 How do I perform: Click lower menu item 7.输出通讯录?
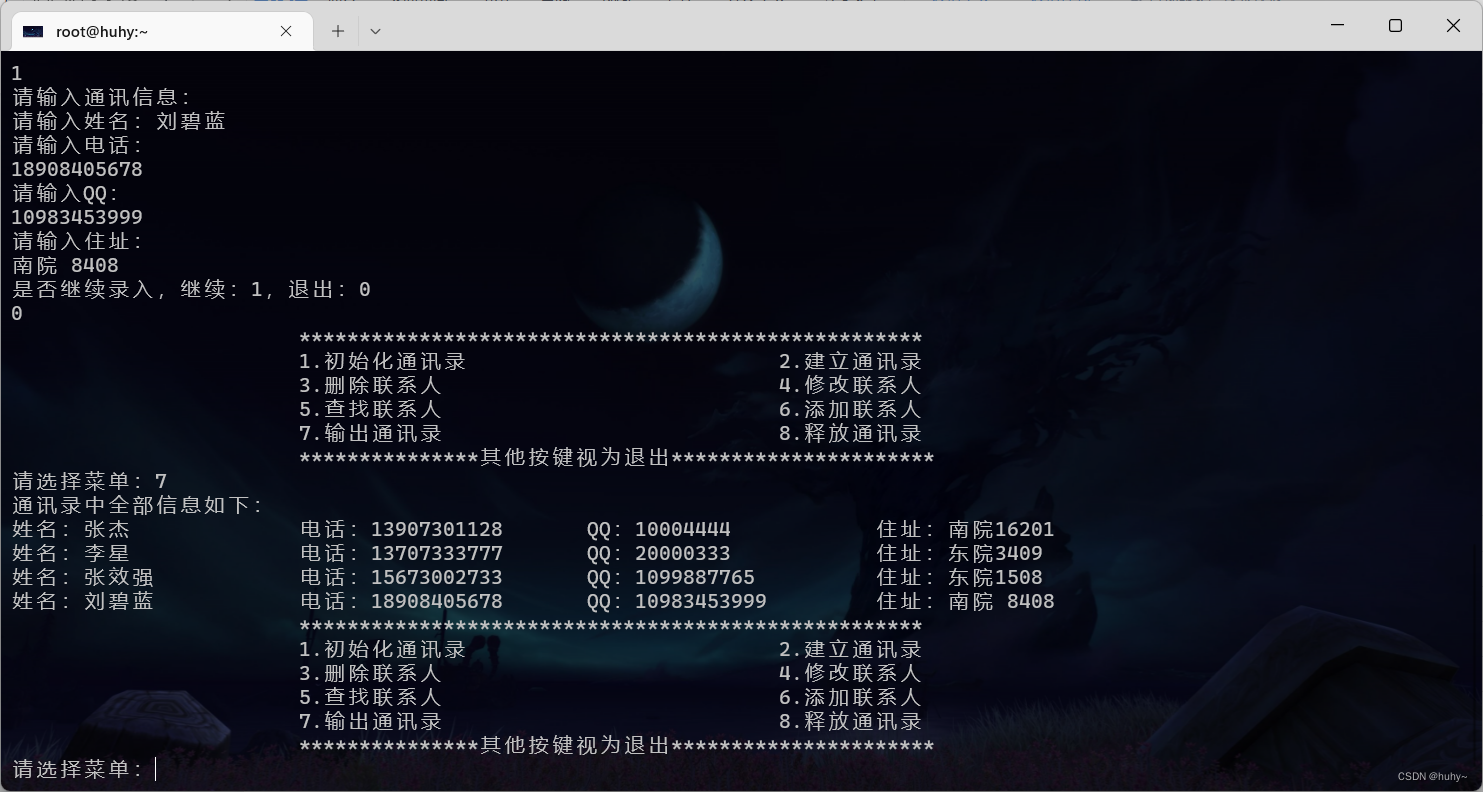click(x=370, y=721)
